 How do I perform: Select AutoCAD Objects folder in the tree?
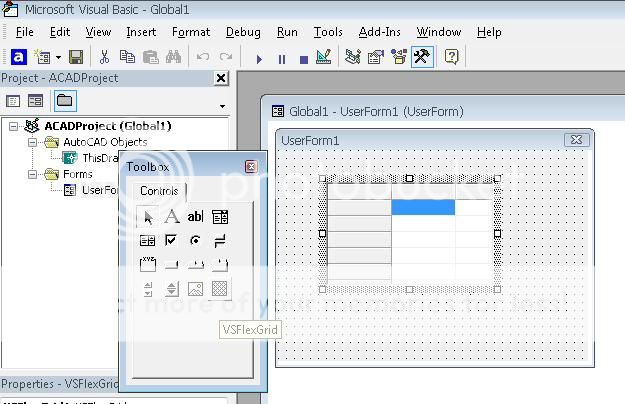coord(105,142)
